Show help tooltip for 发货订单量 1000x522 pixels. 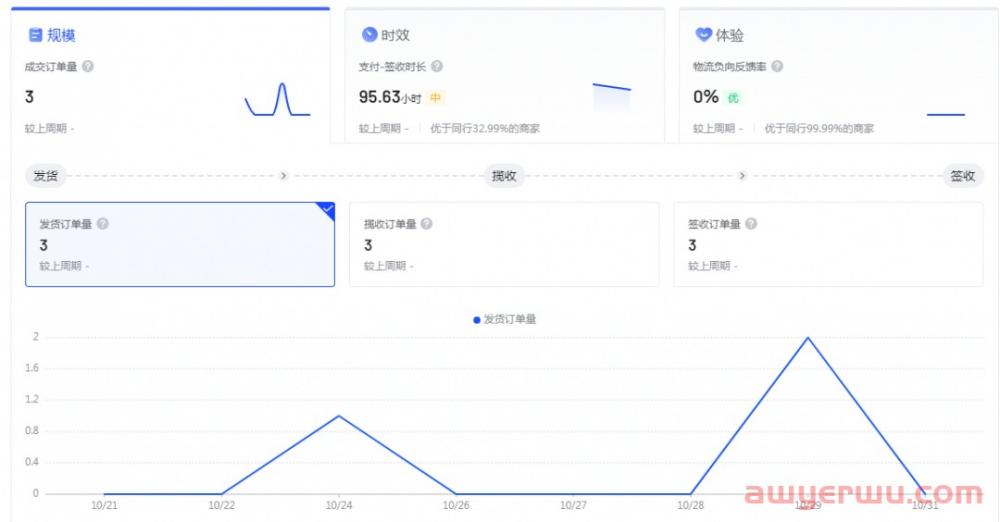pyautogui.click(x=103, y=224)
